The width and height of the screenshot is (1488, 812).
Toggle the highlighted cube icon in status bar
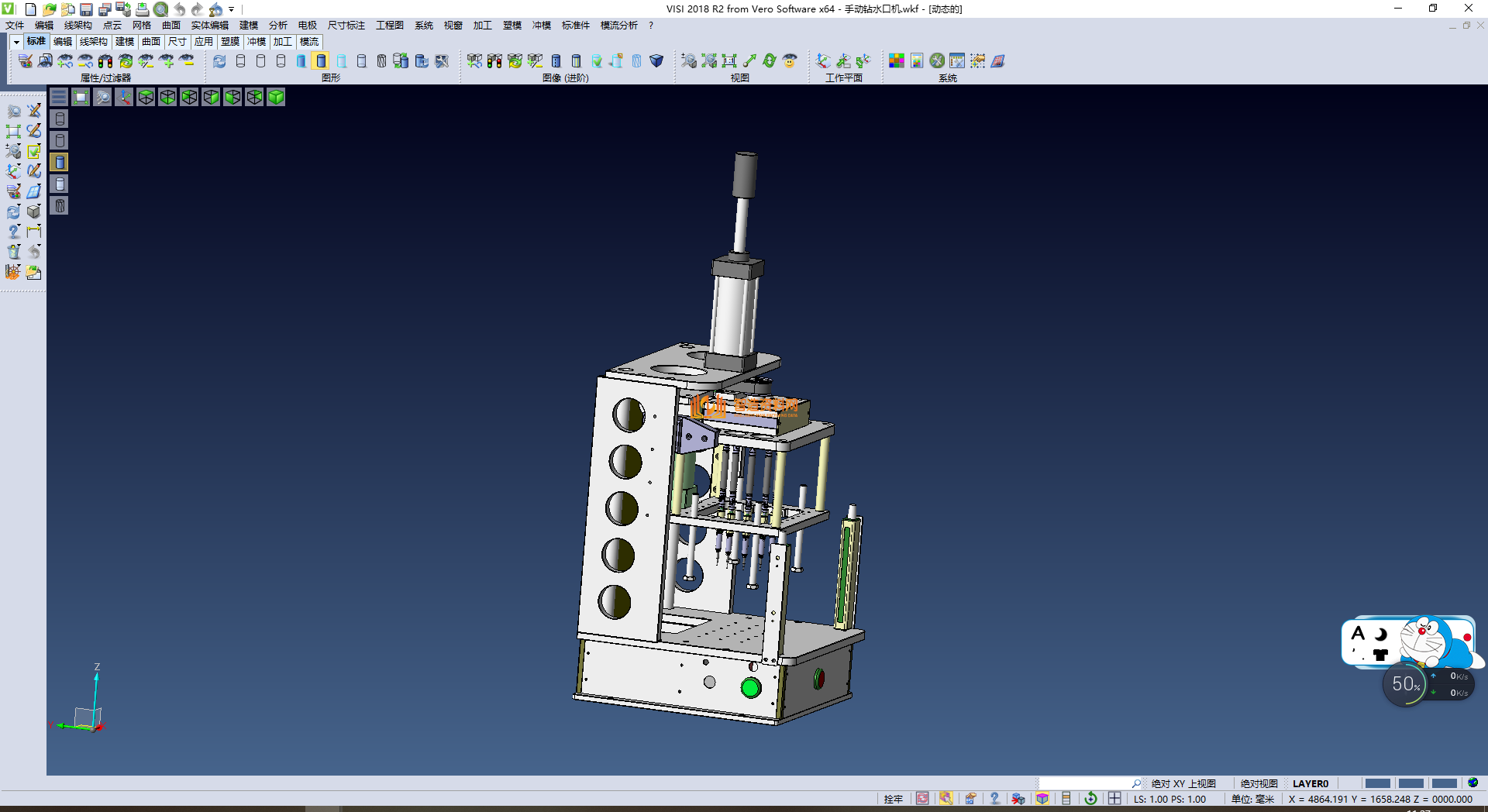[1042, 799]
